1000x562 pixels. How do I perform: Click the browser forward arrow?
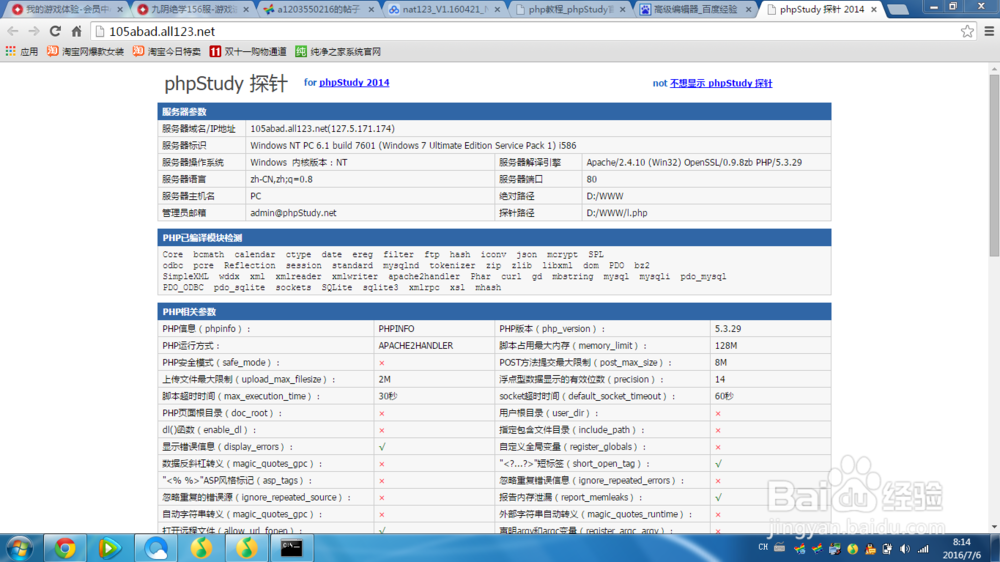(x=34, y=31)
